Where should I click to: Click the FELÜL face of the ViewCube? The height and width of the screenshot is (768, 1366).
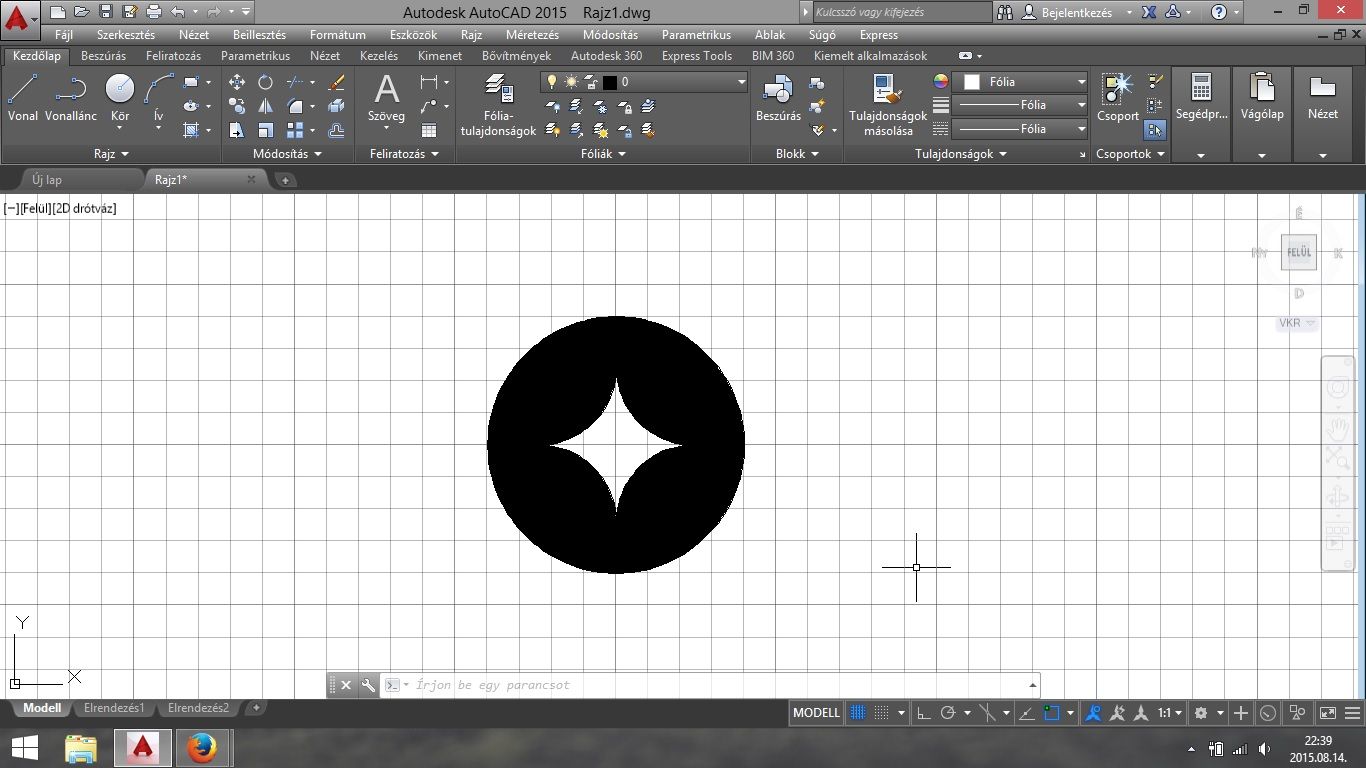point(1299,253)
